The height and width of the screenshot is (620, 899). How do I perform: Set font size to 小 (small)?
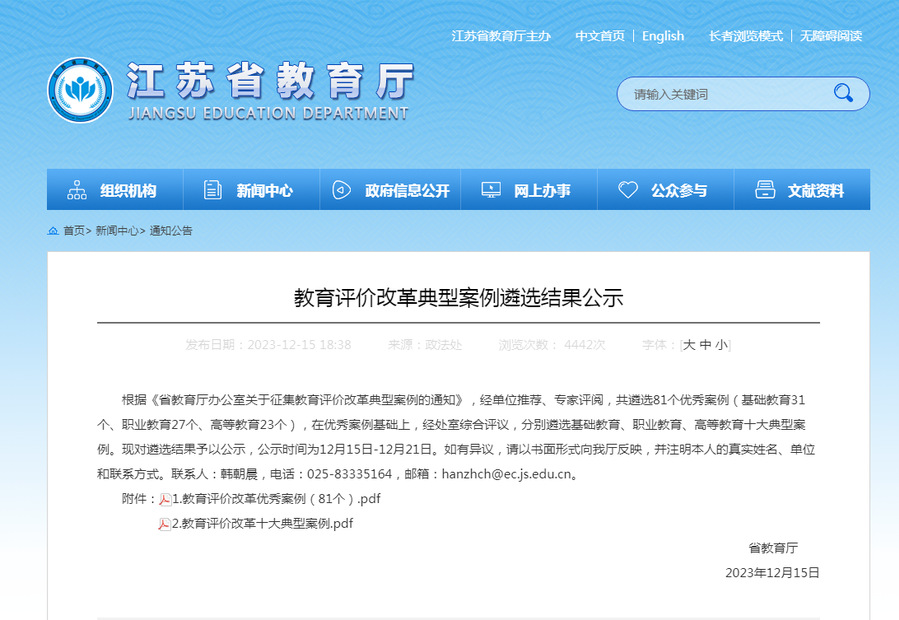[x=721, y=345]
